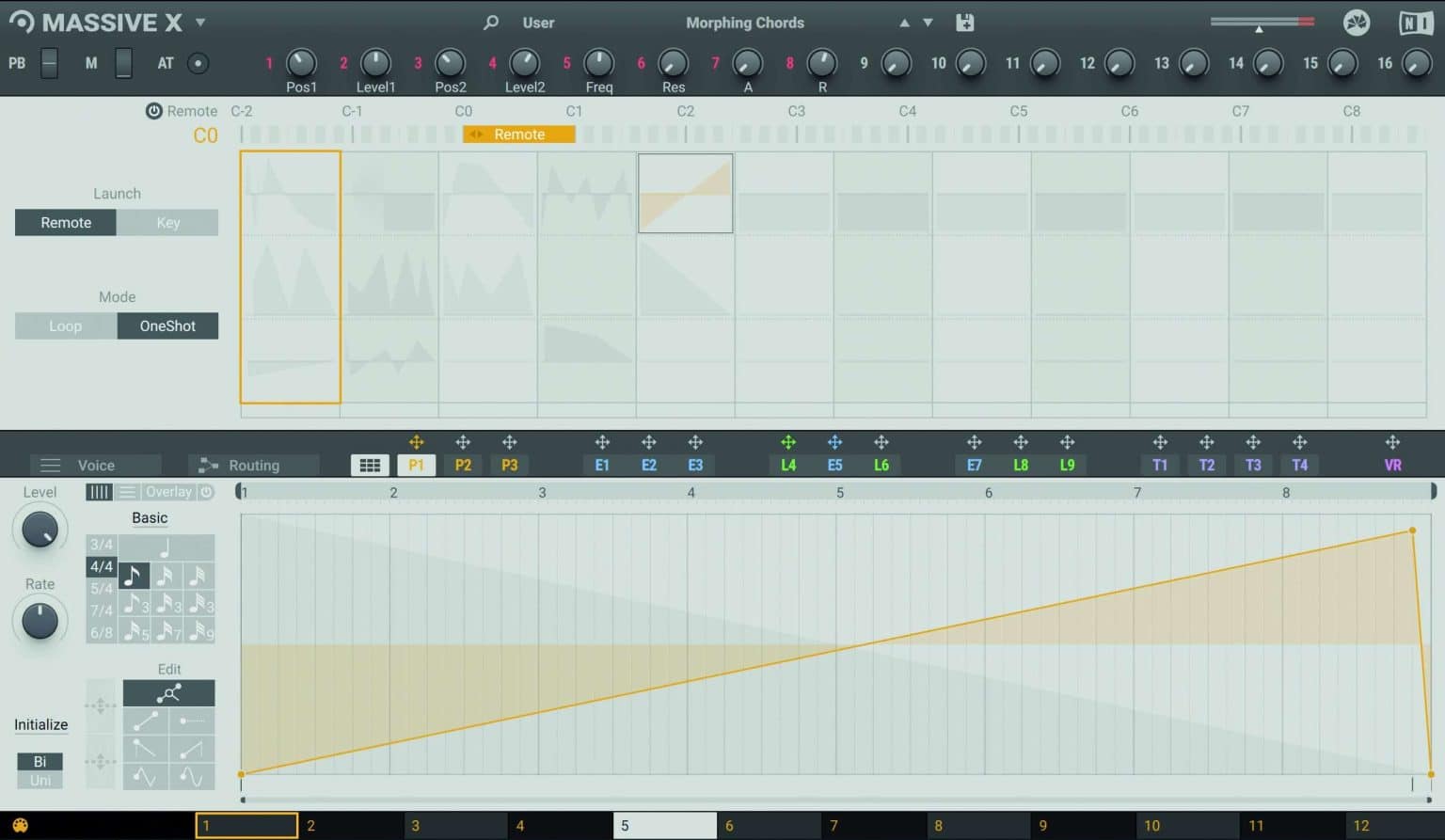1445x840 pixels.
Task: Enable the Overlay display option
Action: (x=167, y=491)
